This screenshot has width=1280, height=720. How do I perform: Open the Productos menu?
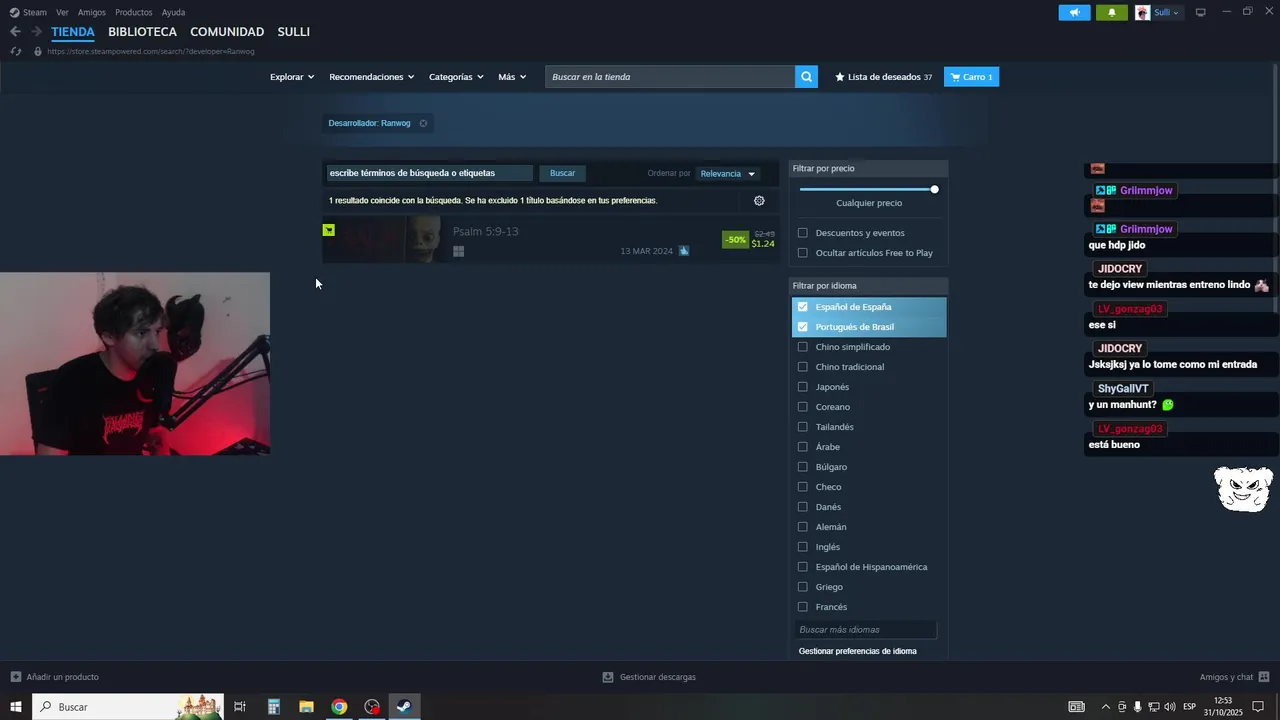click(134, 12)
